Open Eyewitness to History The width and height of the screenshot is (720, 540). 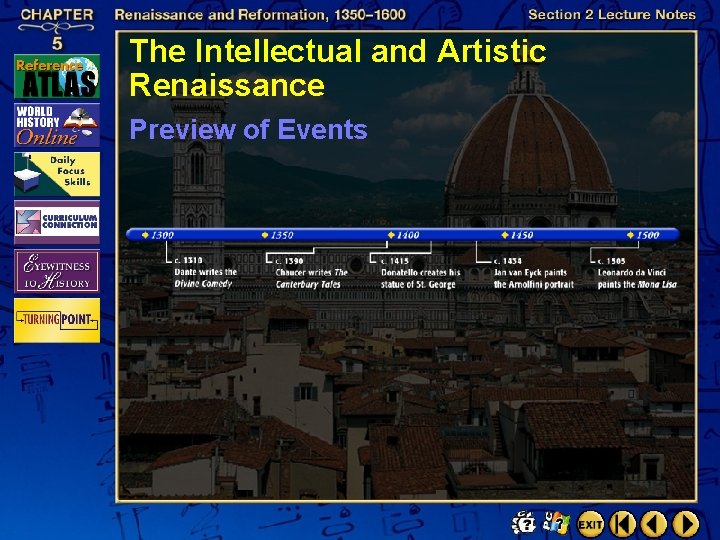click(57, 271)
